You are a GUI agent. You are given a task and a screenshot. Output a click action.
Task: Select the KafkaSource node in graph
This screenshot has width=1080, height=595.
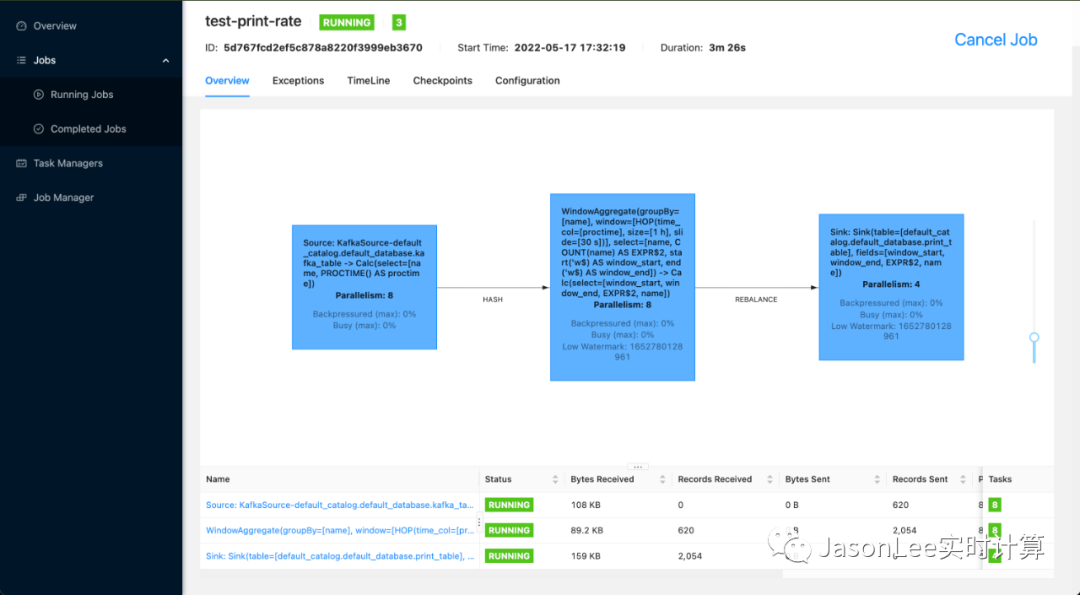point(364,287)
